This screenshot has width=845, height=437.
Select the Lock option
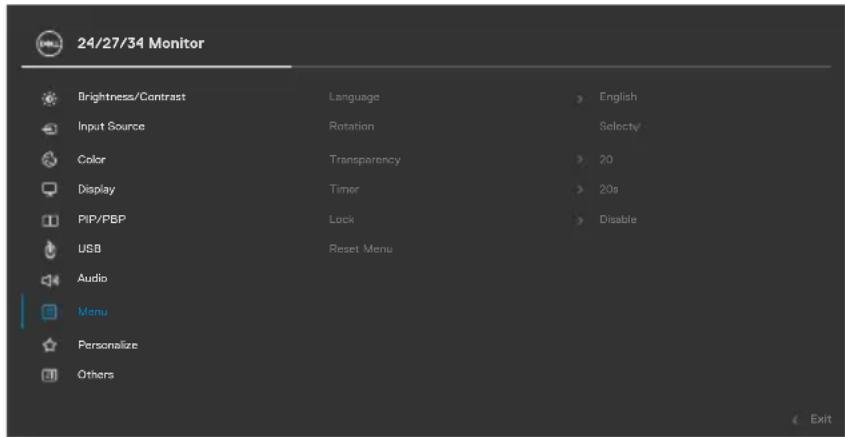point(342,219)
